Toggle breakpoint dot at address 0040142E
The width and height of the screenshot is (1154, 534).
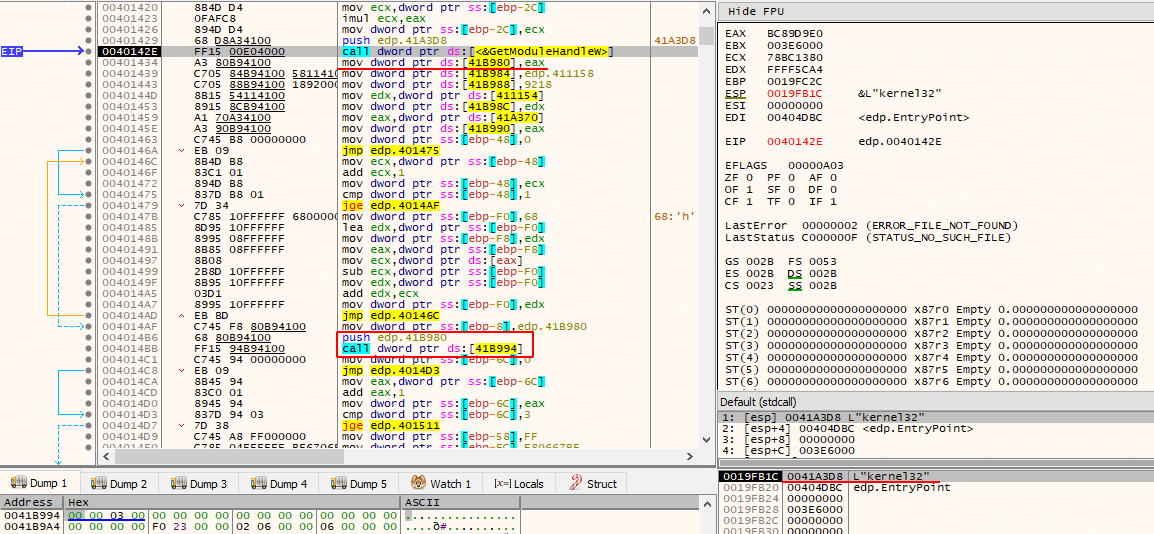(x=88, y=51)
